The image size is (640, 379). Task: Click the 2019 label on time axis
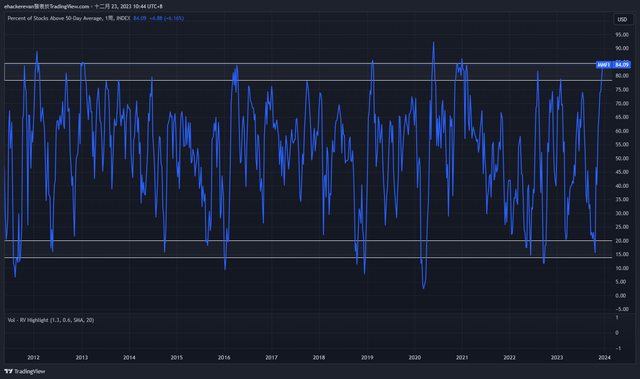[x=367, y=357]
